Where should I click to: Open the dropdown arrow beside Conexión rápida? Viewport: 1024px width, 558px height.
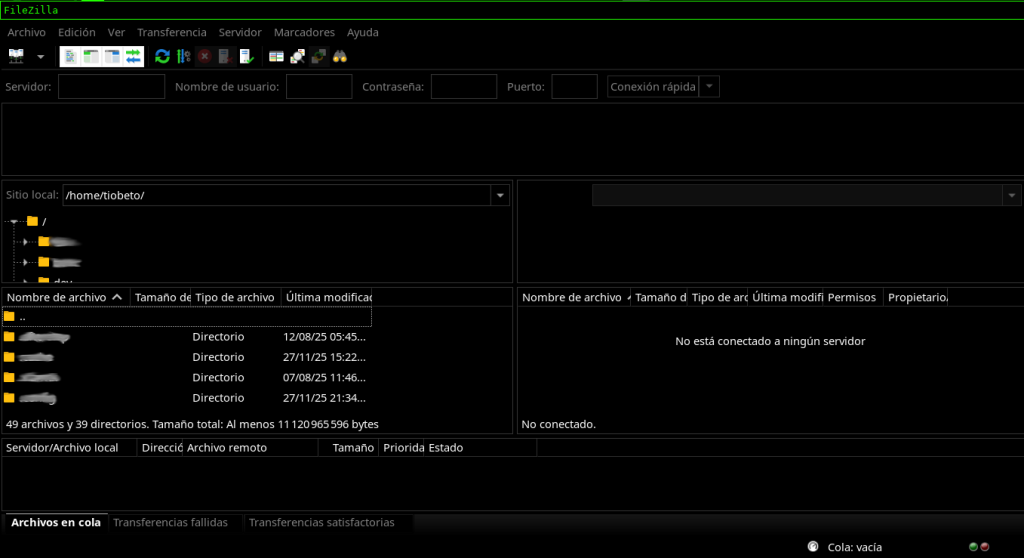[709, 87]
